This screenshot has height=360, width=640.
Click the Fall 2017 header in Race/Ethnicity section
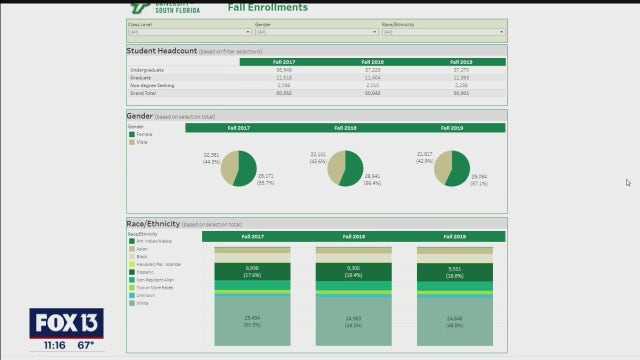(253, 237)
